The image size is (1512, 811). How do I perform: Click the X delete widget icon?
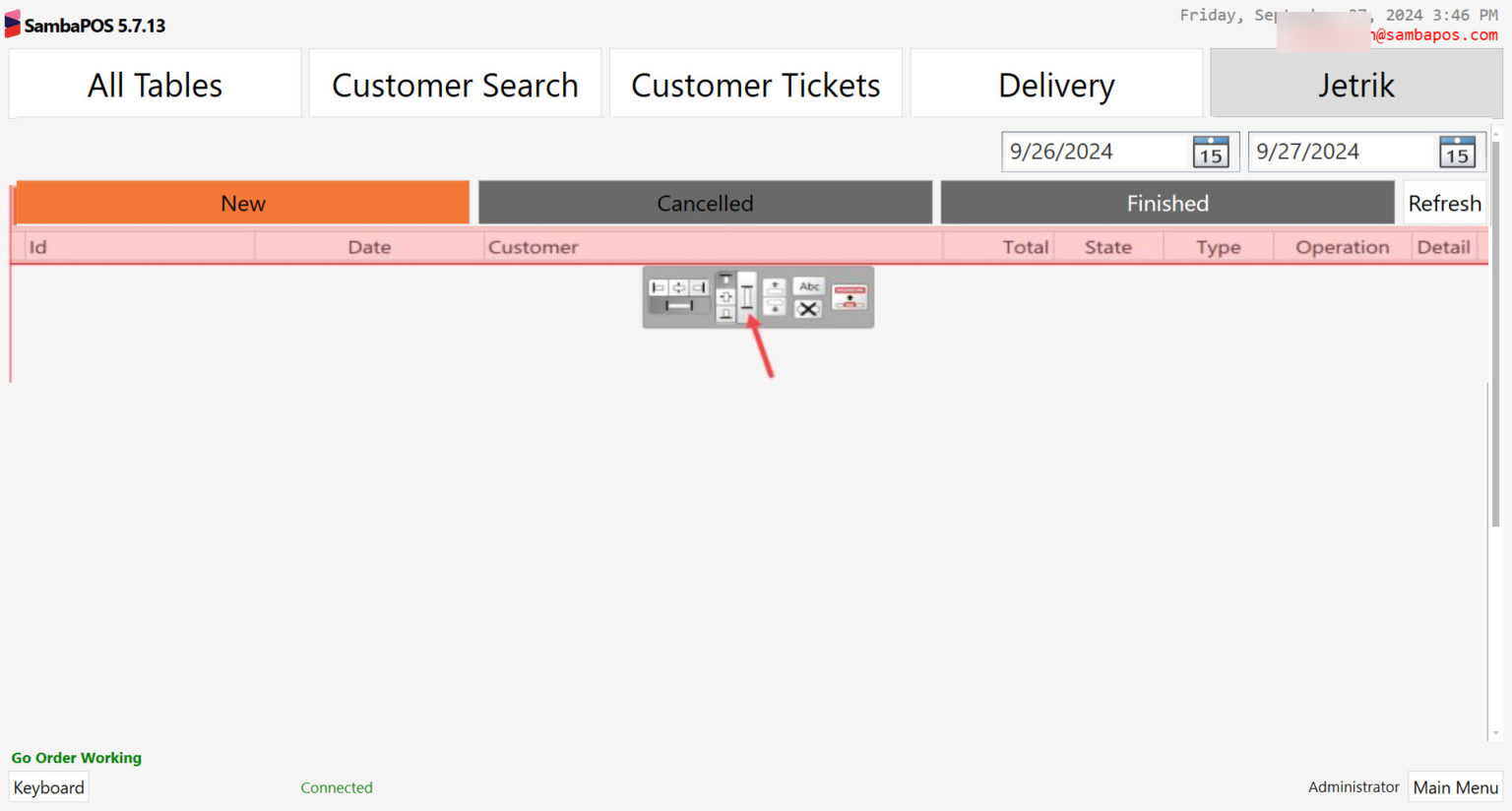coord(810,307)
